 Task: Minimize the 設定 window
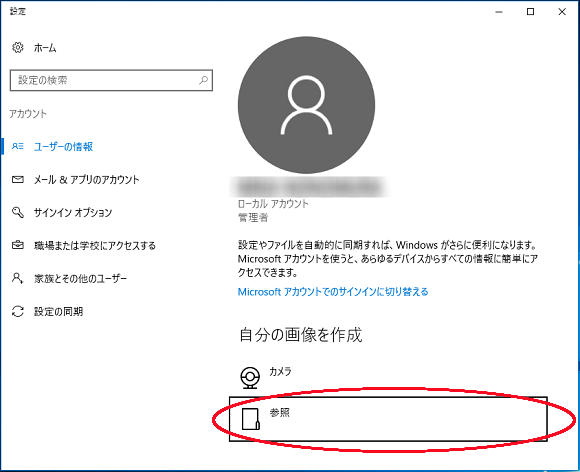[499, 12]
